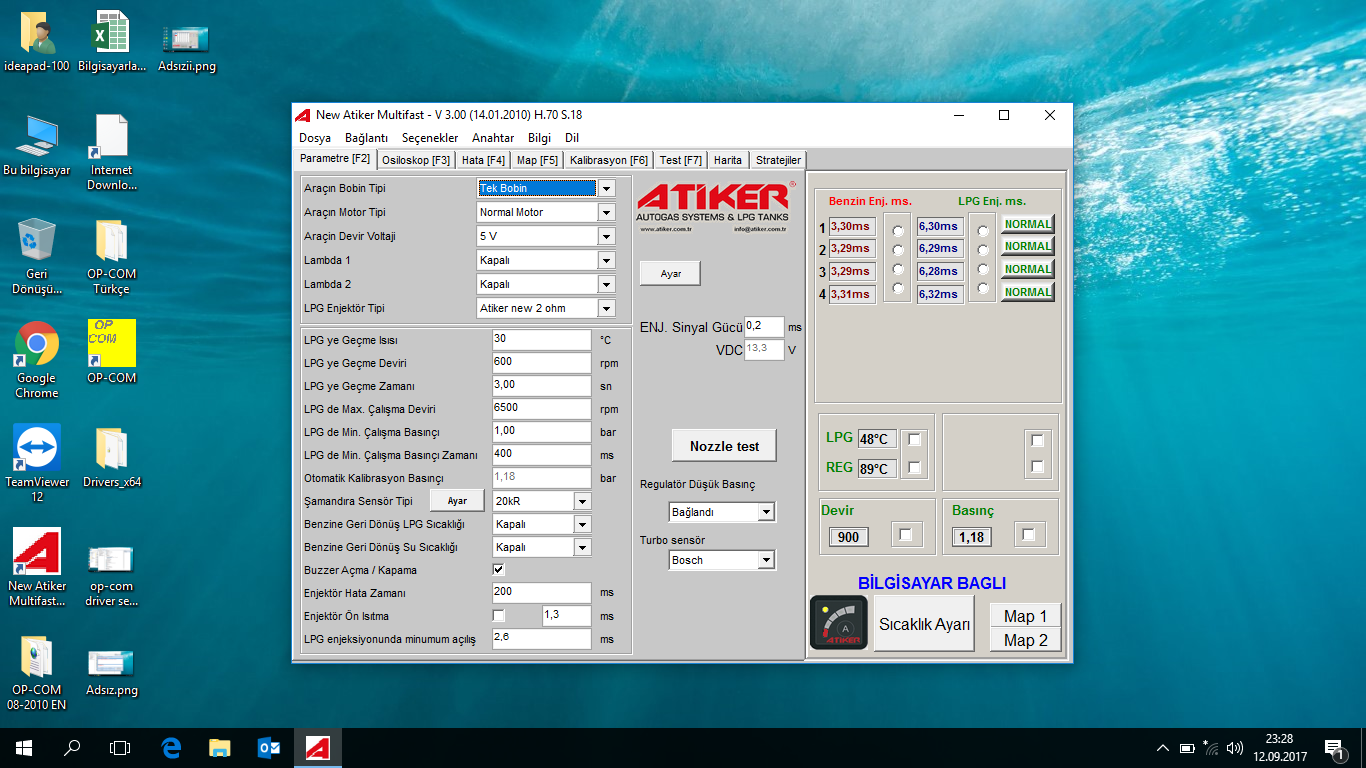Screen dimensions: 1366x768
Task: Click the Nozzle test button
Action: 724,446
